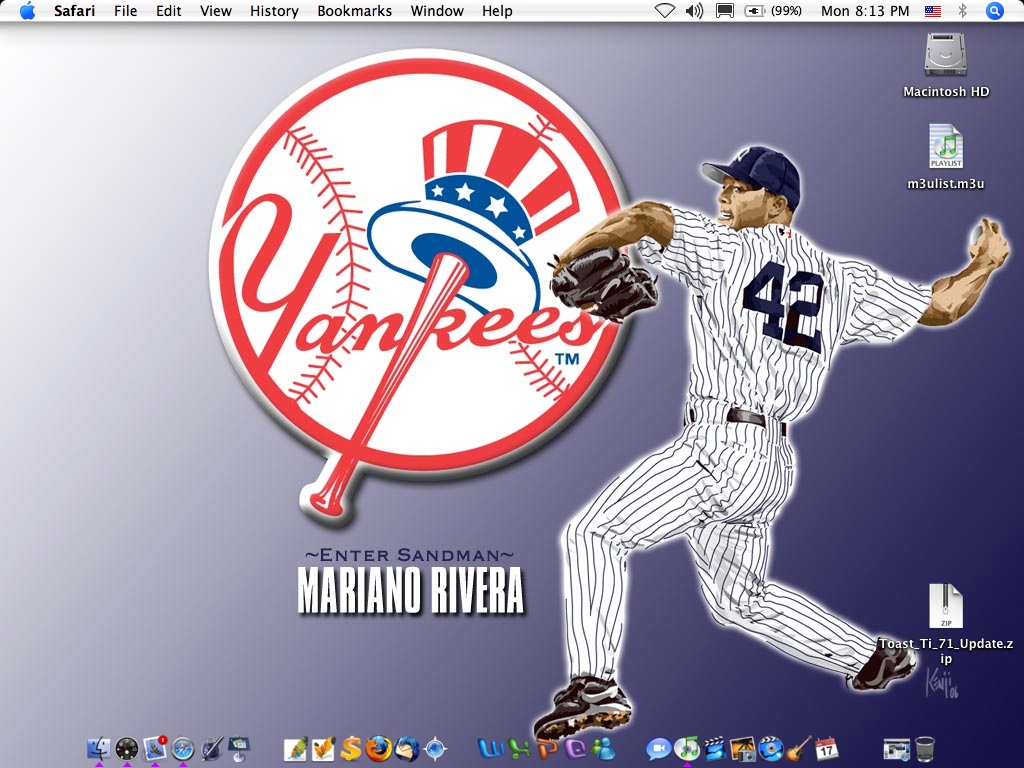
Task: Launch GarageBand from the Dock
Action: [799, 748]
